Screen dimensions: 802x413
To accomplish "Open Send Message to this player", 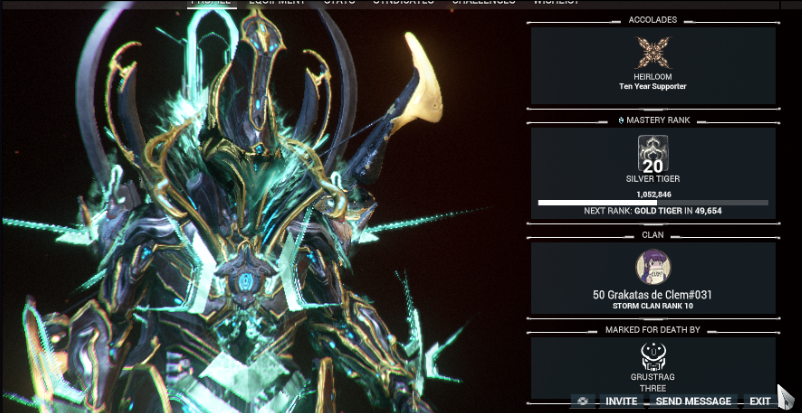I will (x=693, y=401).
